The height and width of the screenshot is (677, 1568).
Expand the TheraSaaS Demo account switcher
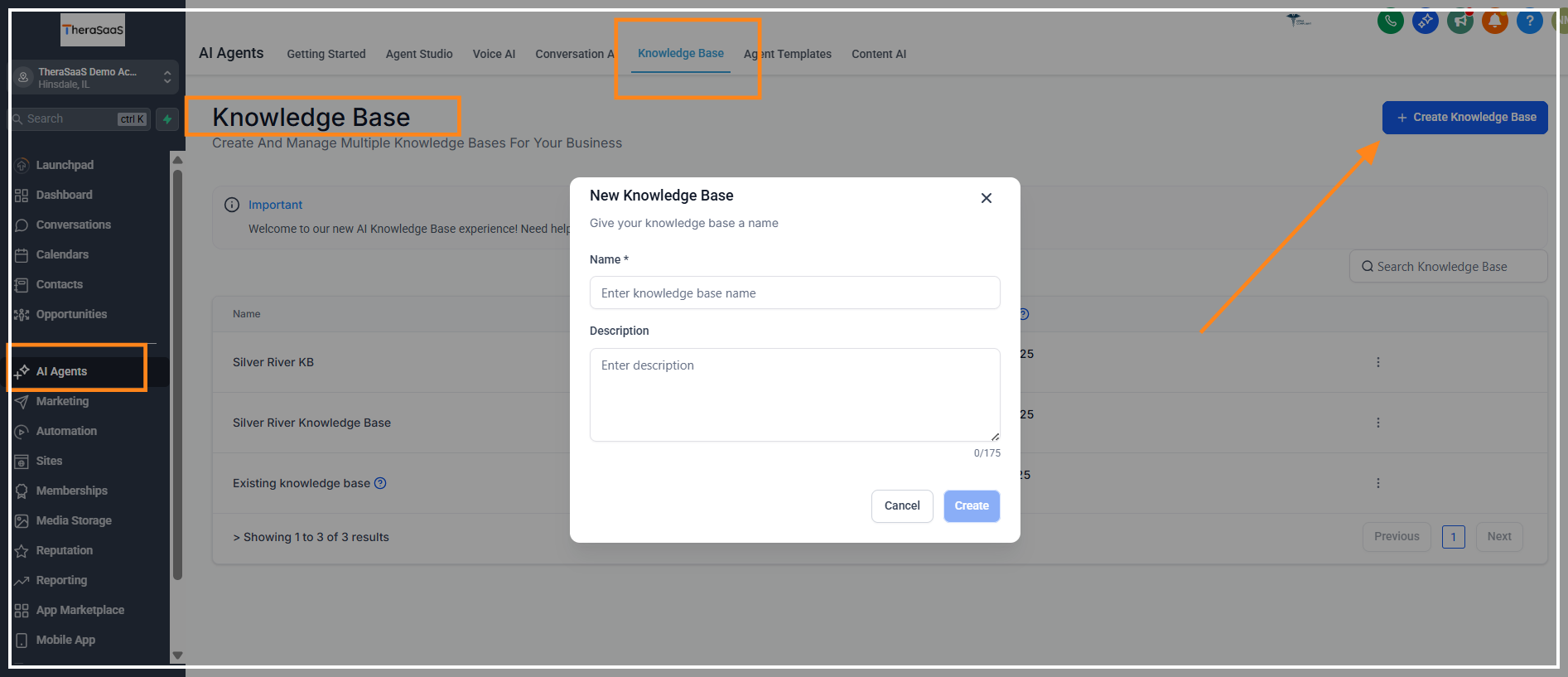tap(95, 78)
